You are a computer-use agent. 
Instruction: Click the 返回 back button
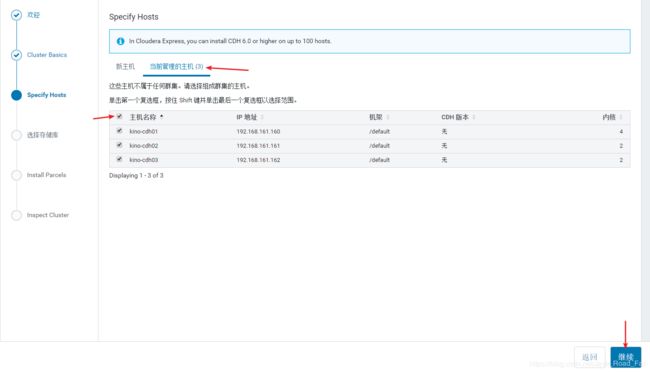(589, 357)
